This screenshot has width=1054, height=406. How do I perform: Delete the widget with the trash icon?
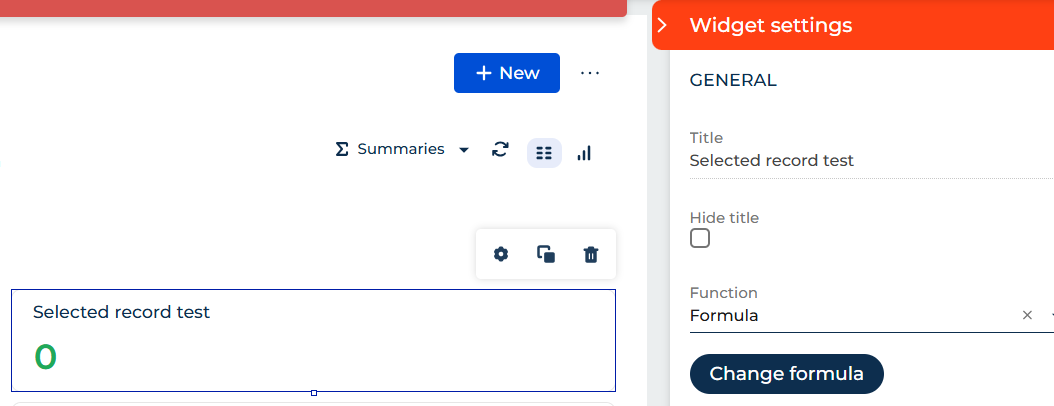[591, 254]
